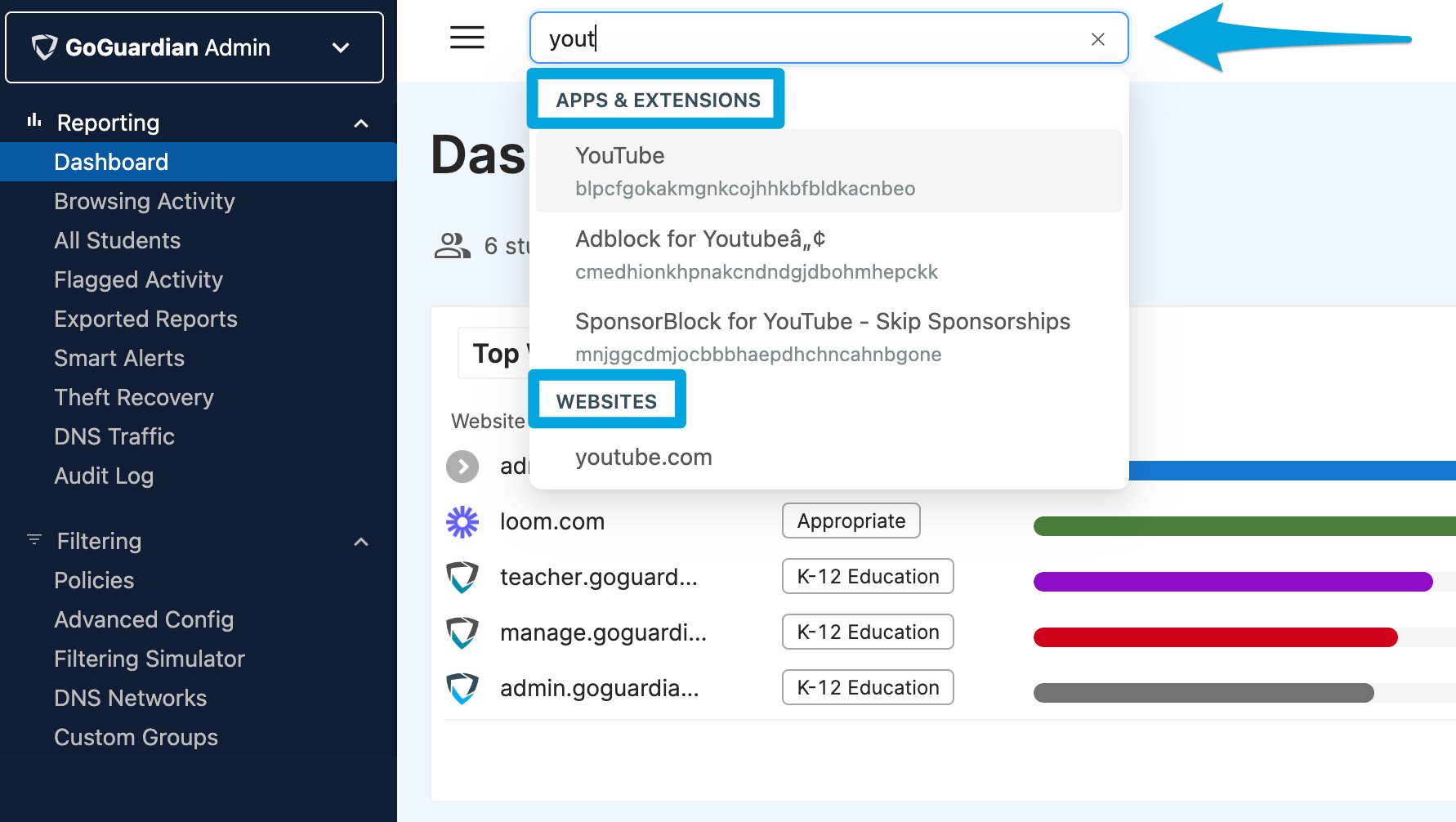Open Filtering Policies
This screenshot has width=1456, height=822.
[94, 580]
